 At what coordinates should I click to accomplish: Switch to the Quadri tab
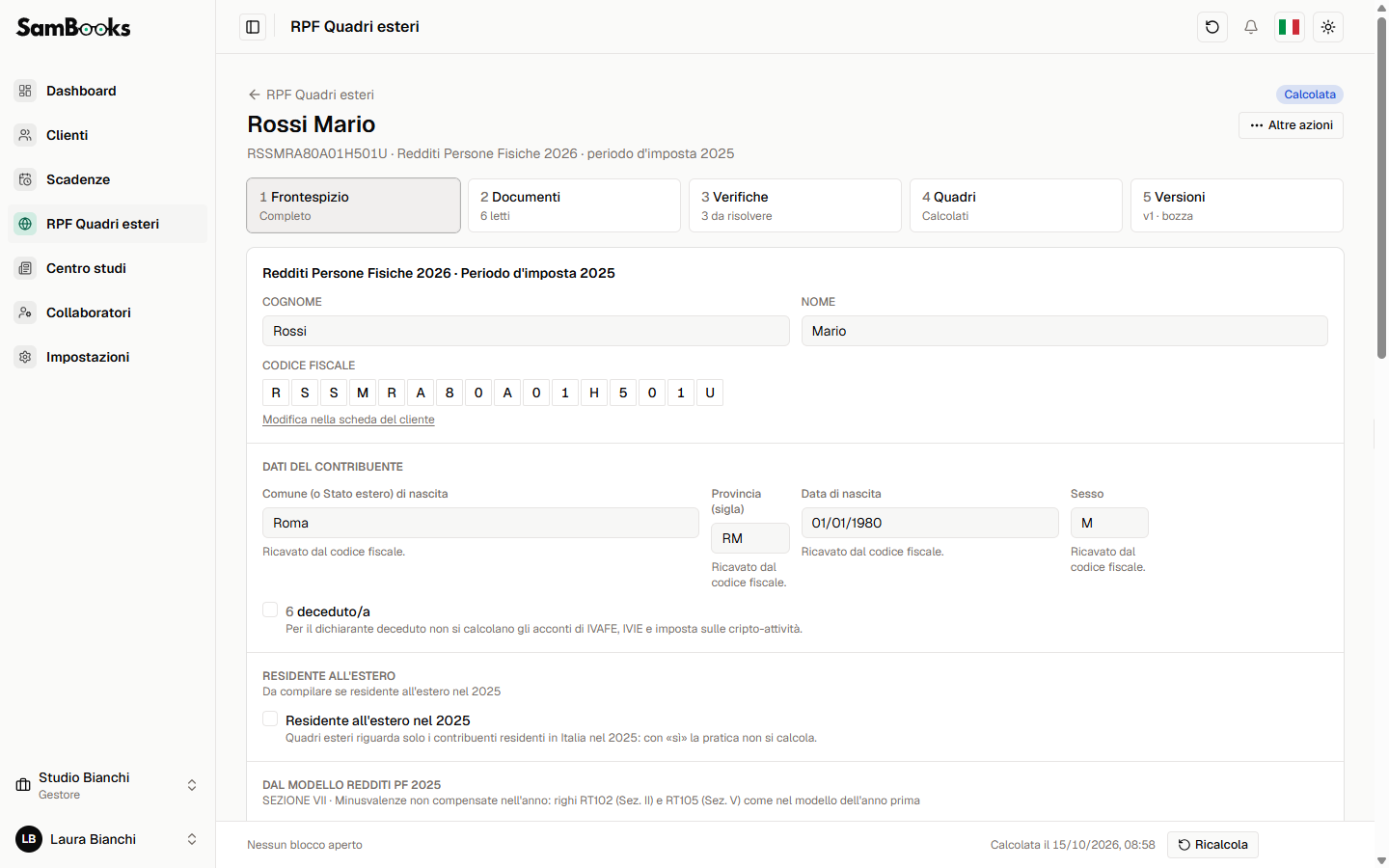(x=1016, y=205)
